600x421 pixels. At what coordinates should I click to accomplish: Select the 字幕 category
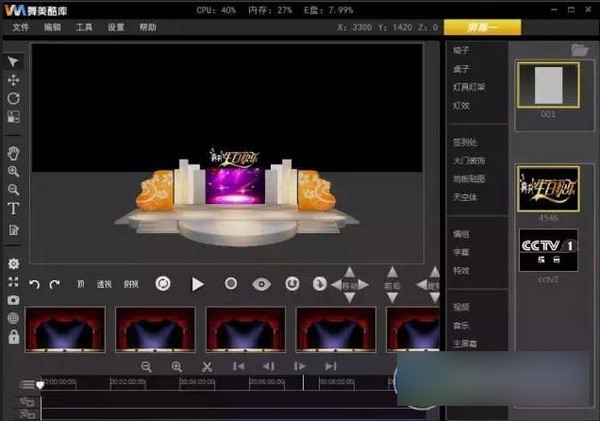461,252
